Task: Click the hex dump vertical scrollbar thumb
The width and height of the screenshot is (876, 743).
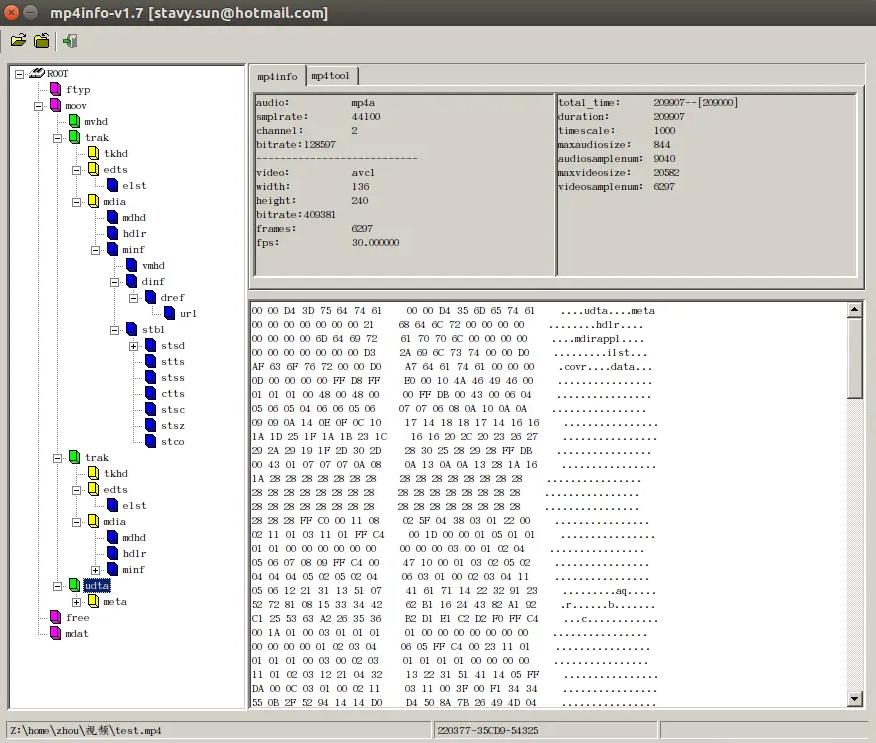Action: click(855, 360)
